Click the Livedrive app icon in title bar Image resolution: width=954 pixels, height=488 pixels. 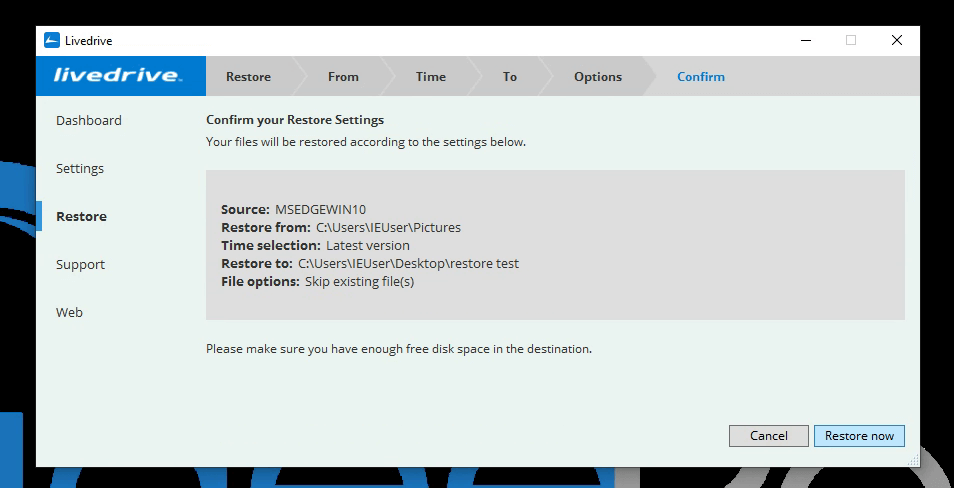click(52, 41)
